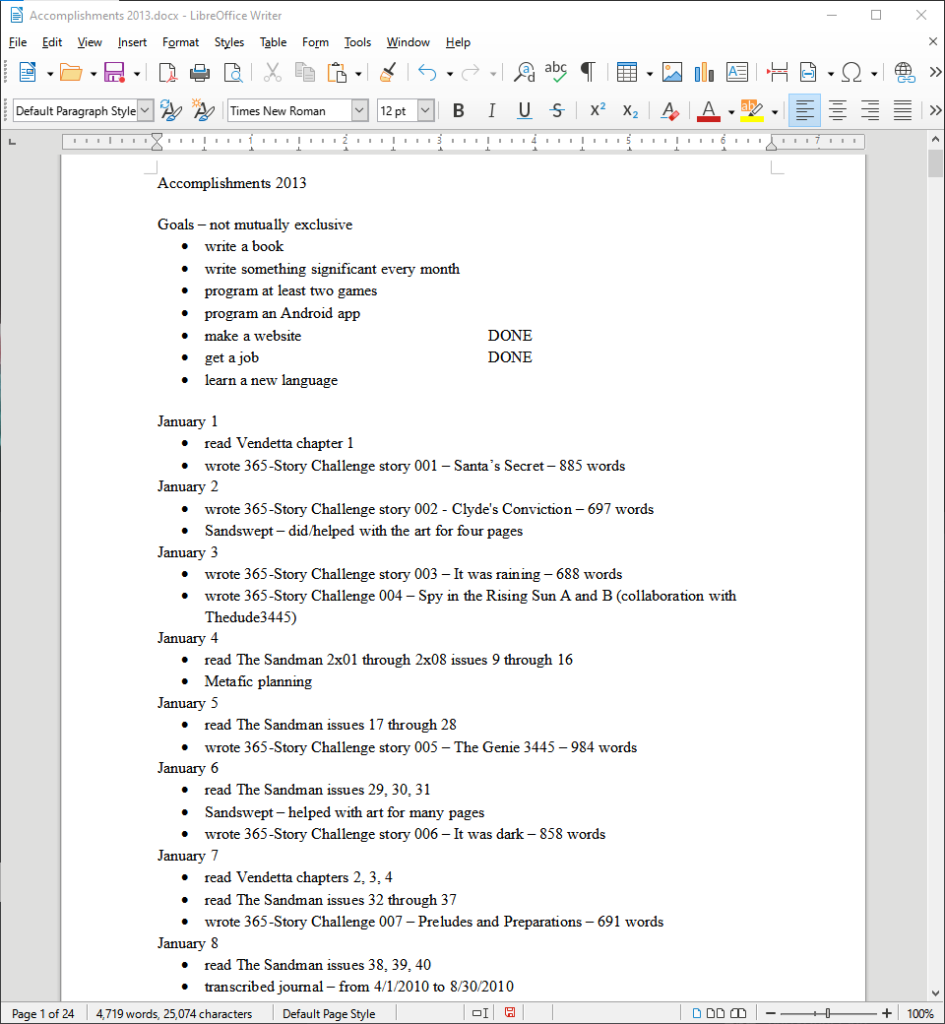Expand the Insert Table grid dropdown arrow
The width and height of the screenshot is (945, 1024).
[649, 74]
